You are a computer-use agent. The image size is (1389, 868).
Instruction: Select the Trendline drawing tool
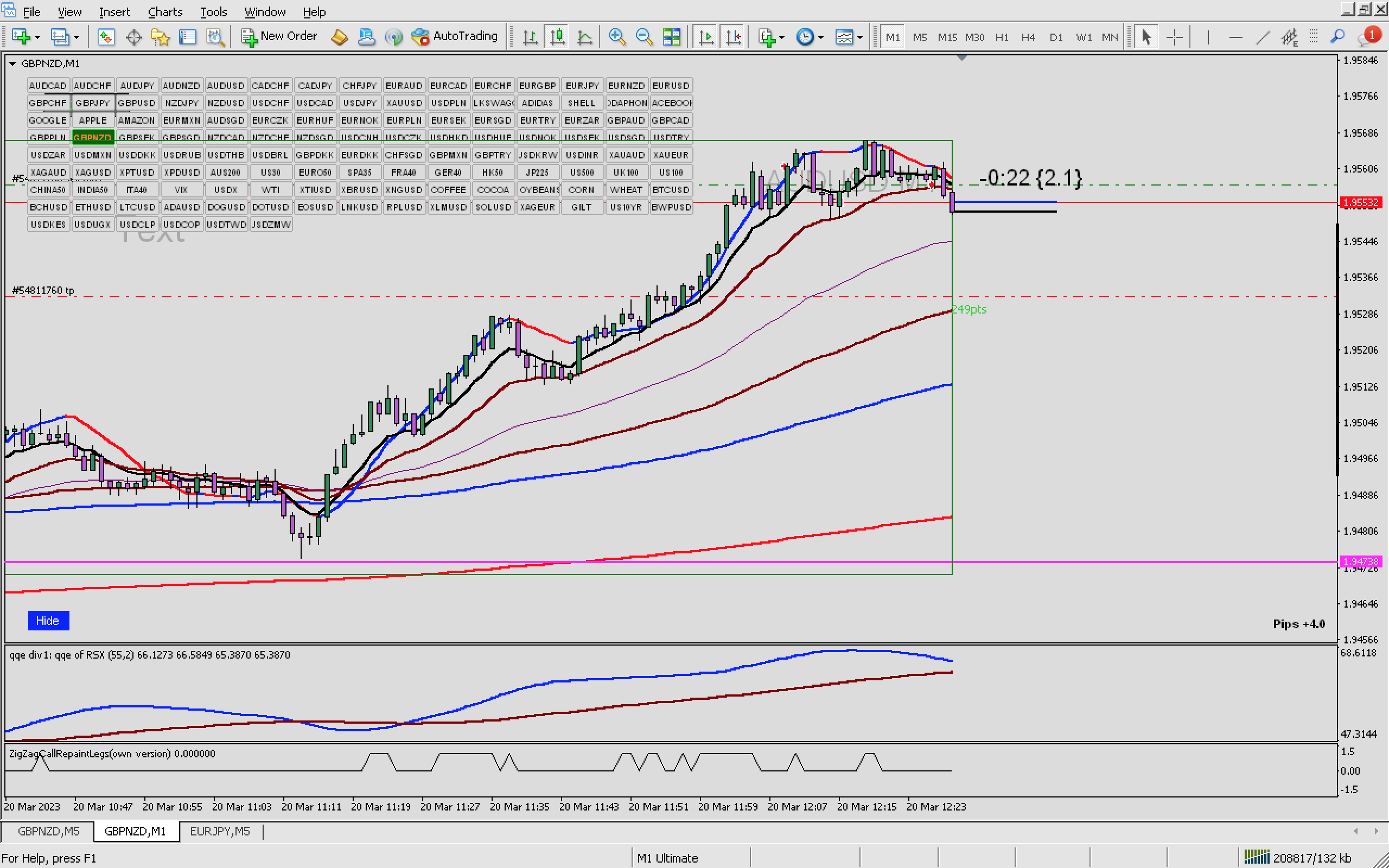[x=1262, y=37]
